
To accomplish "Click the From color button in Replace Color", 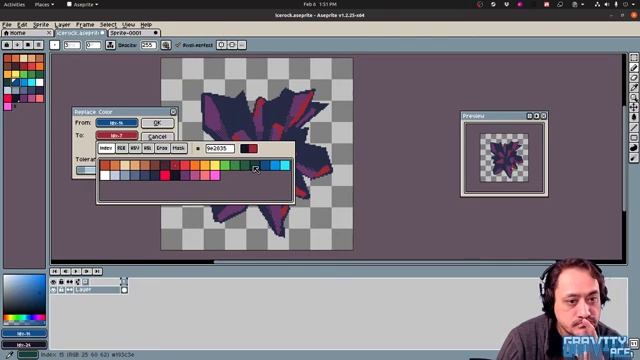I will (117, 123).
